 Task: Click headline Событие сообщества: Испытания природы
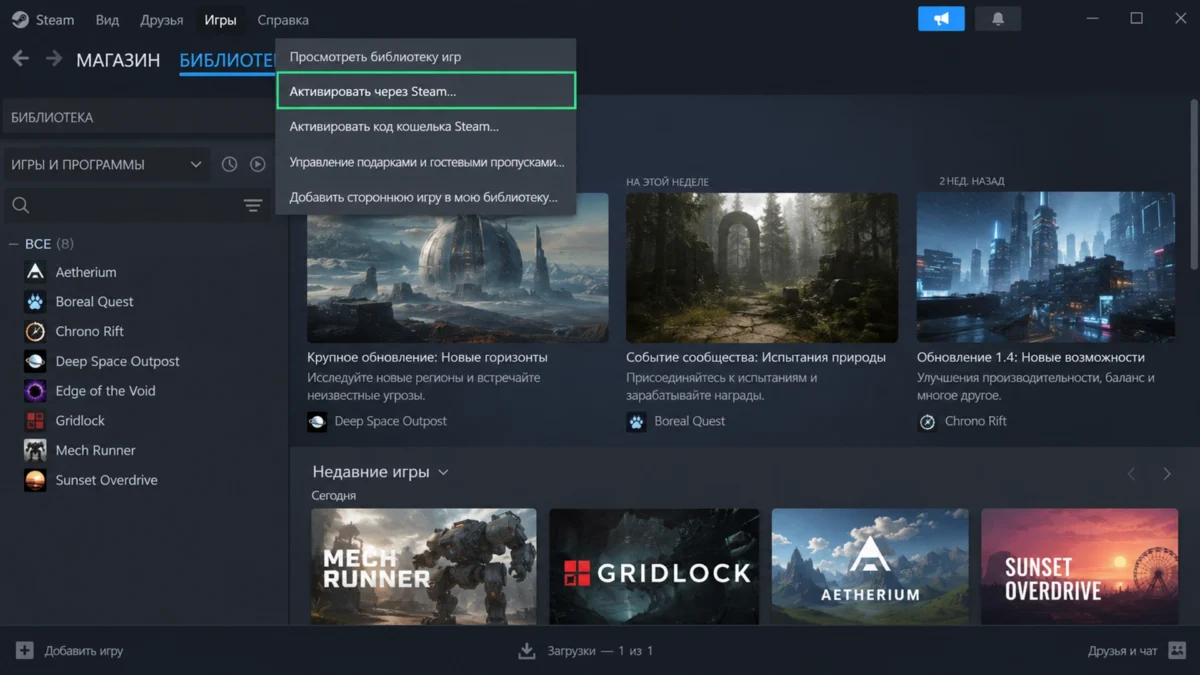[x=756, y=357]
